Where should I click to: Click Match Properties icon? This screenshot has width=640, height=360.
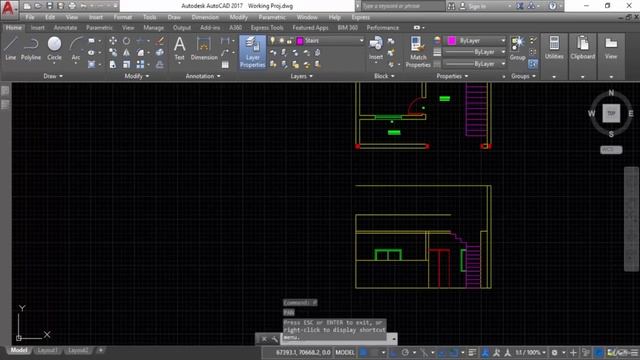click(x=418, y=52)
